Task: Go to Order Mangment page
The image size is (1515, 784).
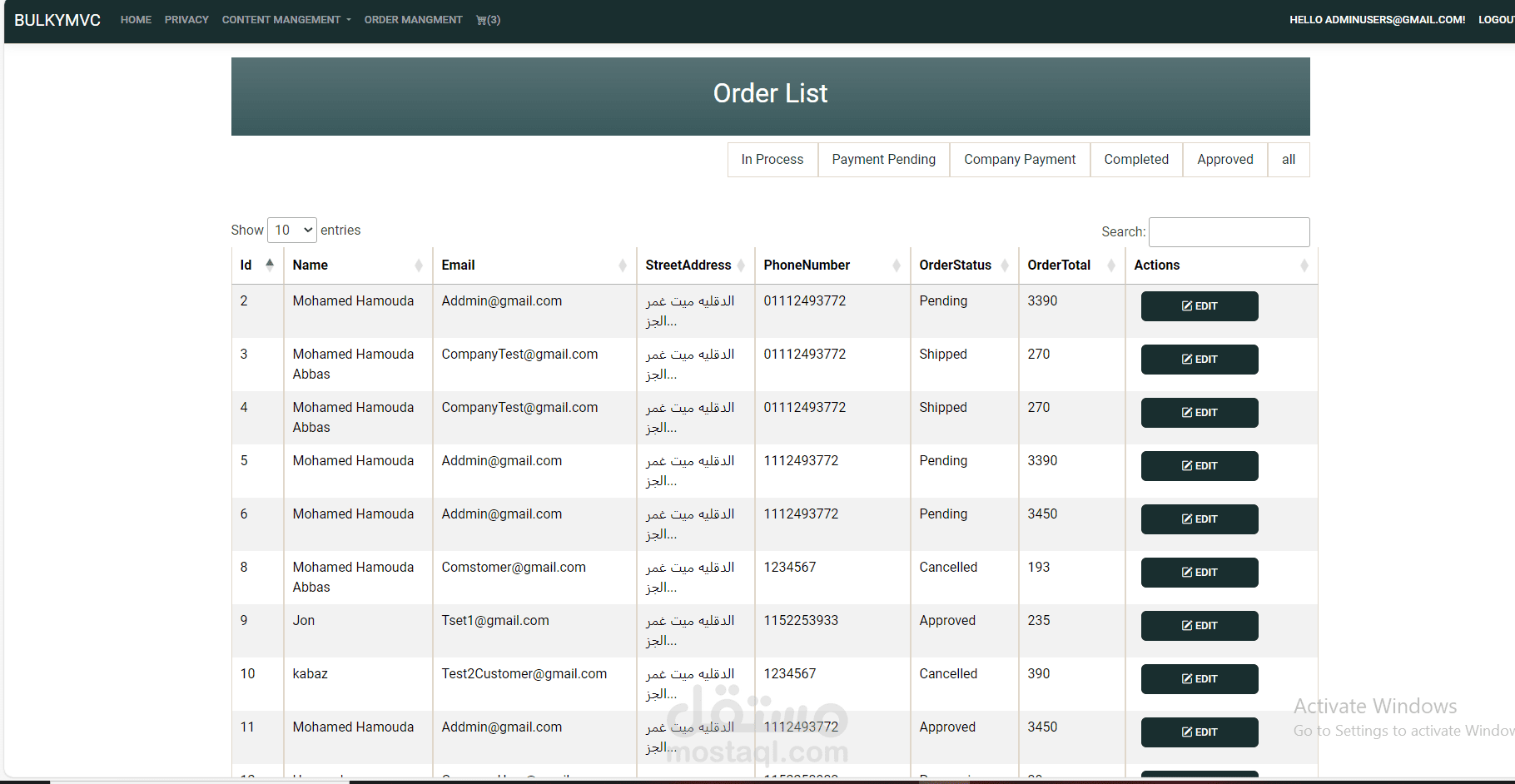Action: 413,20
